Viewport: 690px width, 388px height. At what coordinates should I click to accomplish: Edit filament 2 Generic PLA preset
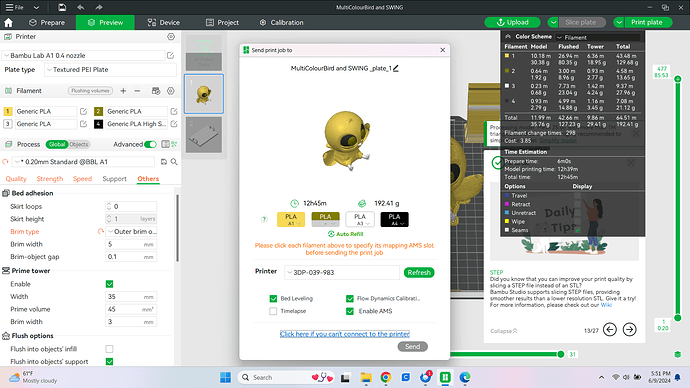[174, 111]
